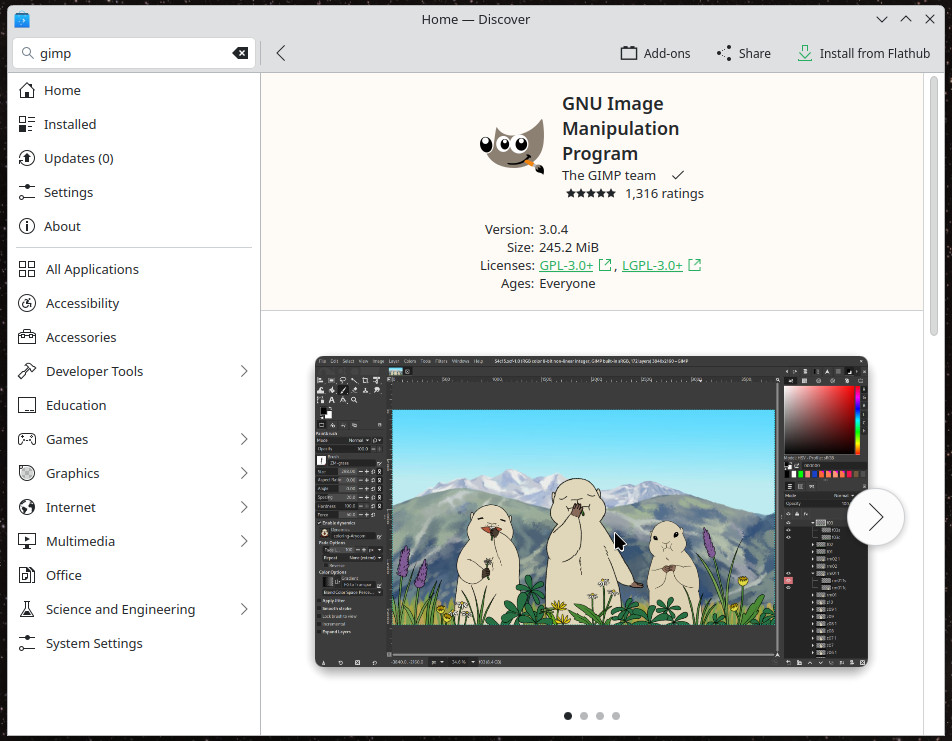Viewport: 952px width, 741px height.
Task: Click the search magnifier icon
Action: point(27,53)
